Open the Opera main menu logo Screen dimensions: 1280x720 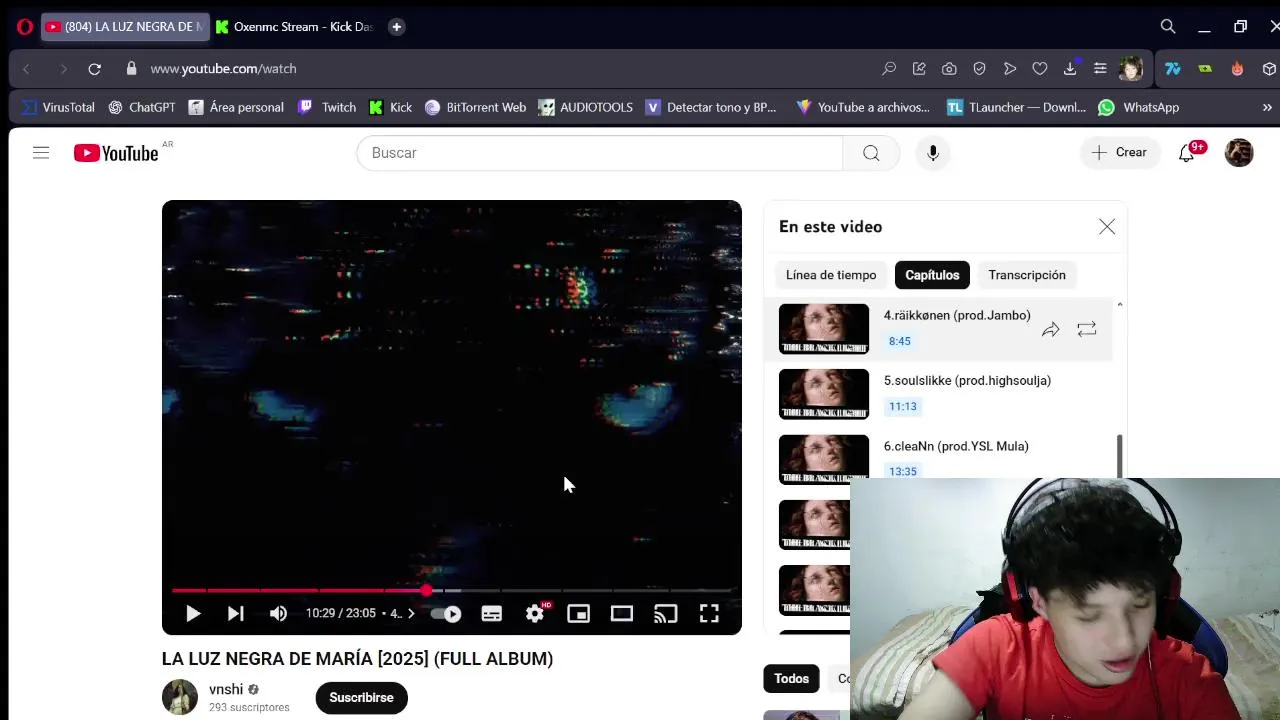tap(25, 27)
